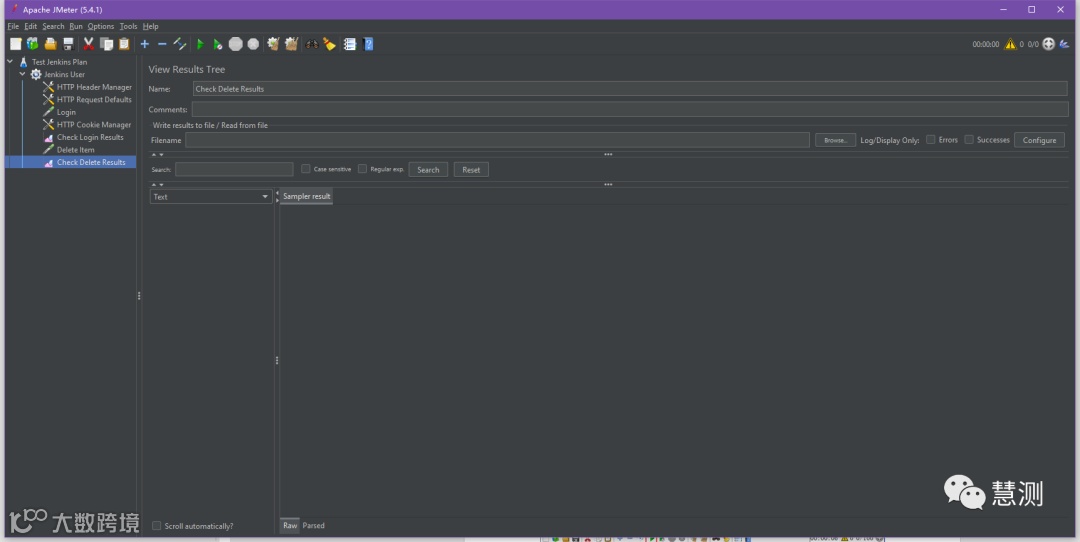The image size is (1080, 542).
Task: Click the Stop test octagon icon
Action: coord(236,44)
